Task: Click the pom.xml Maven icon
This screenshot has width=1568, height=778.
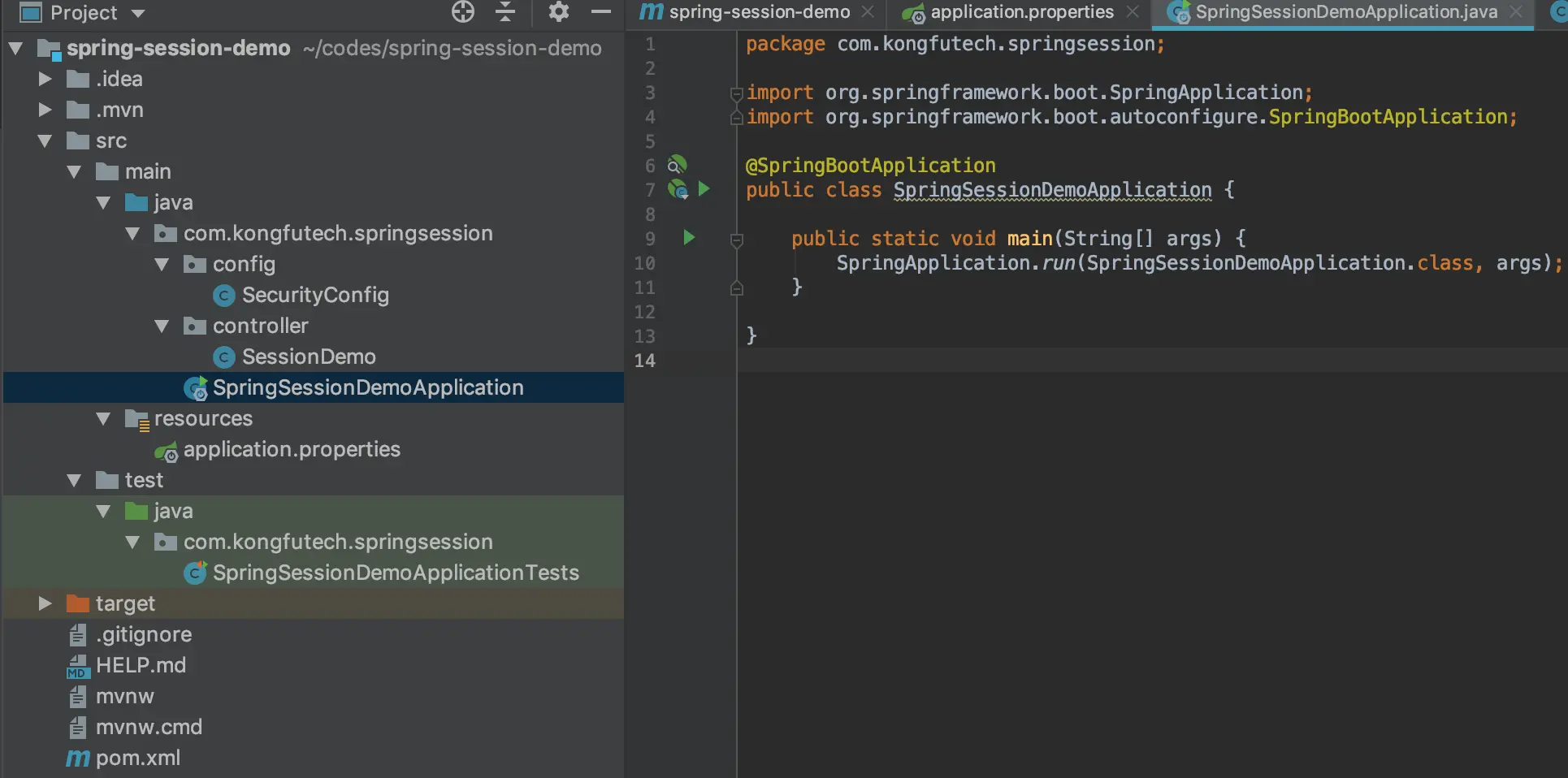Action: (78, 759)
